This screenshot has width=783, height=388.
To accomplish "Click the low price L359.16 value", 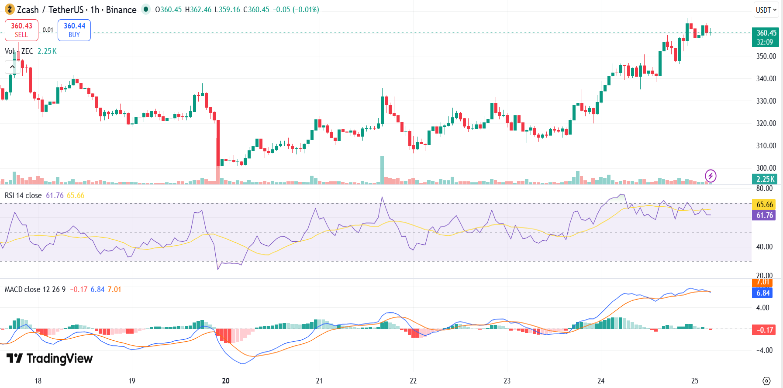I will click(227, 9).
